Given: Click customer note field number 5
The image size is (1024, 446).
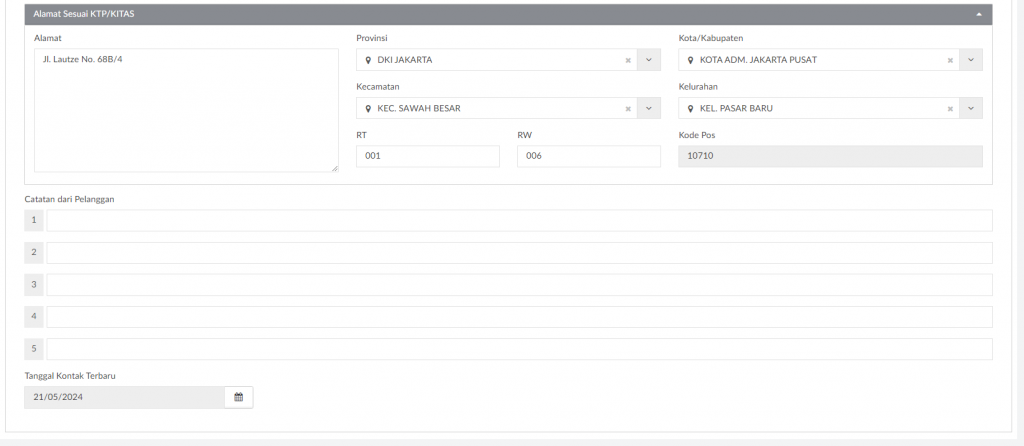Looking at the screenshot, I should (x=519, y=349).
